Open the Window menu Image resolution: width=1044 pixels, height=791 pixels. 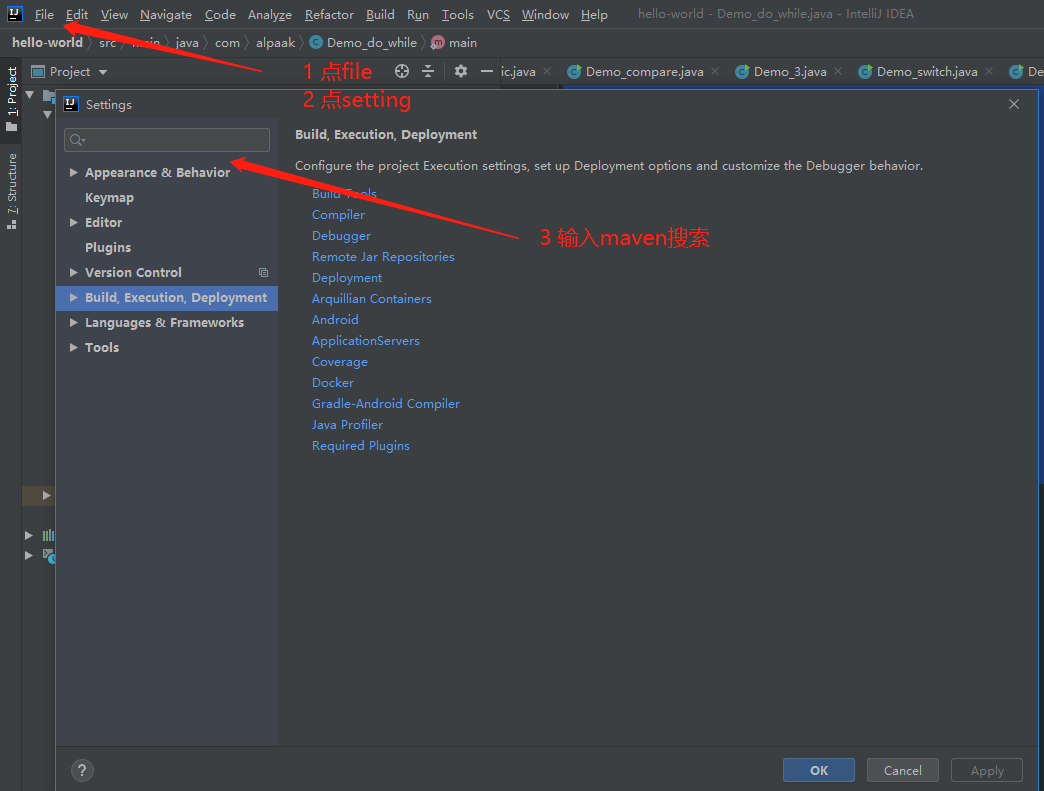coord(545,14)
